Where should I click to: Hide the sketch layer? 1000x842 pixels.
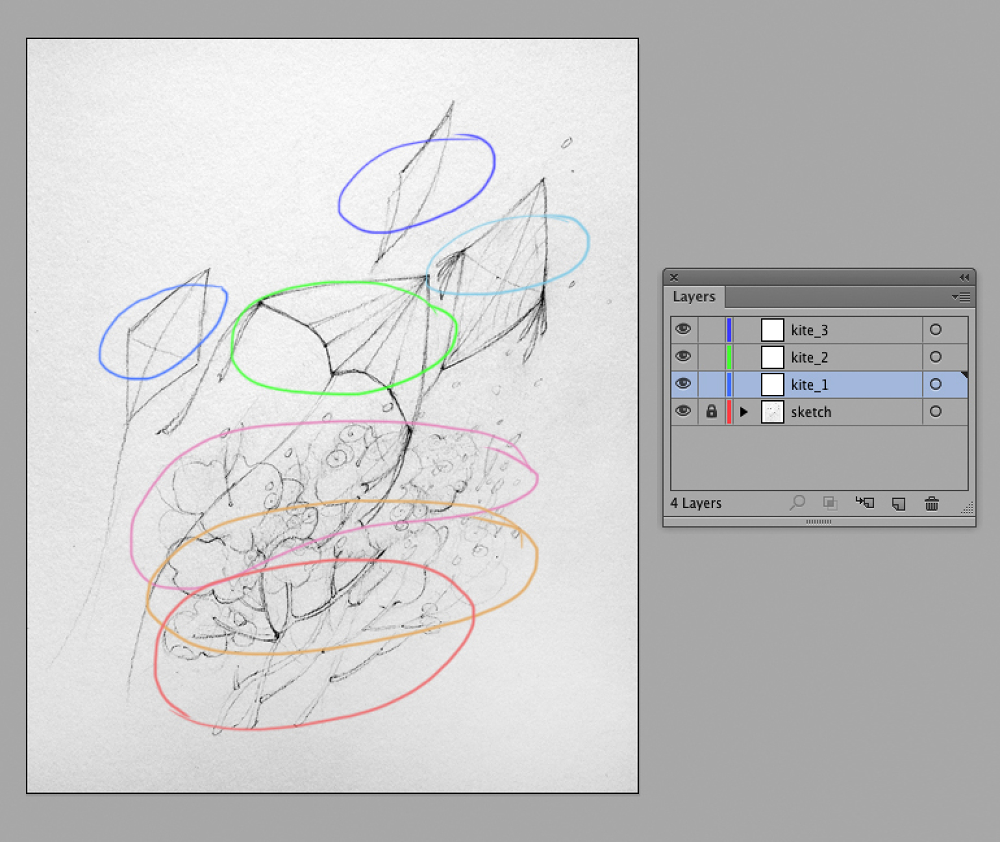(x=683, y=411)
